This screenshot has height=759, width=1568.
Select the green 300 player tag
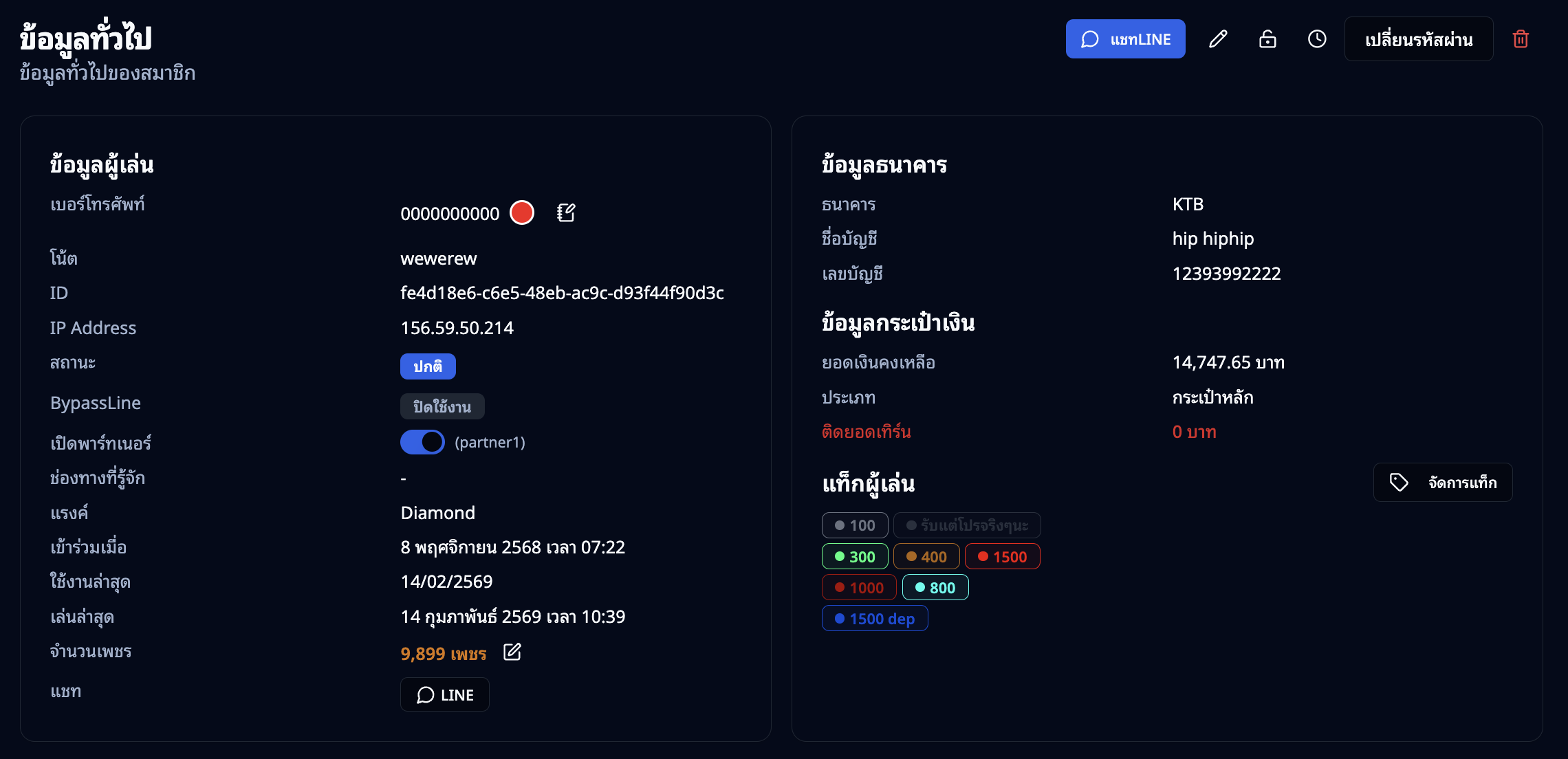tap(854, 556)
